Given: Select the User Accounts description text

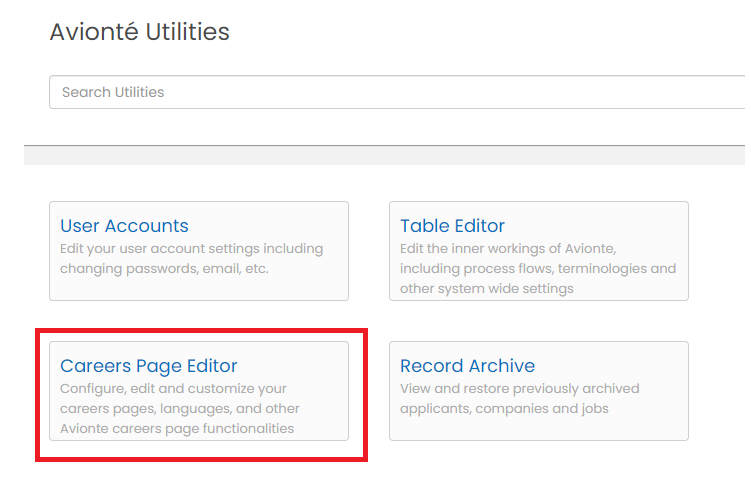Looking at the screenshot, I should tap(192, 259).
